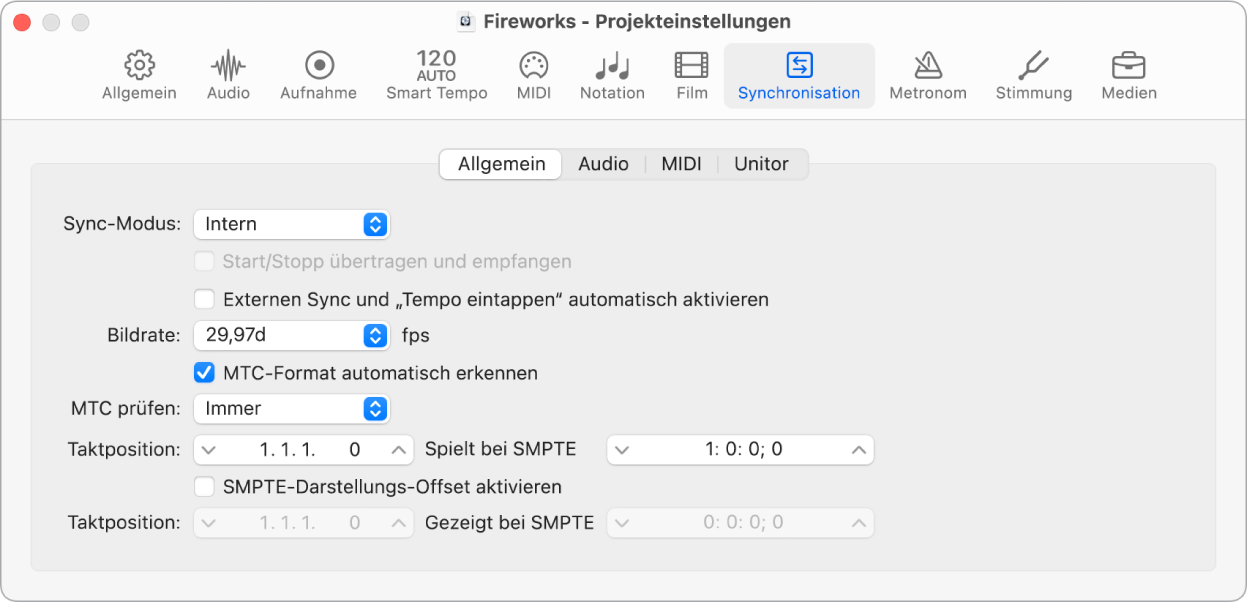Open the Aufnahme settings icon
The width and height of the screenshot is (1248, 604).
pos(318,75)
